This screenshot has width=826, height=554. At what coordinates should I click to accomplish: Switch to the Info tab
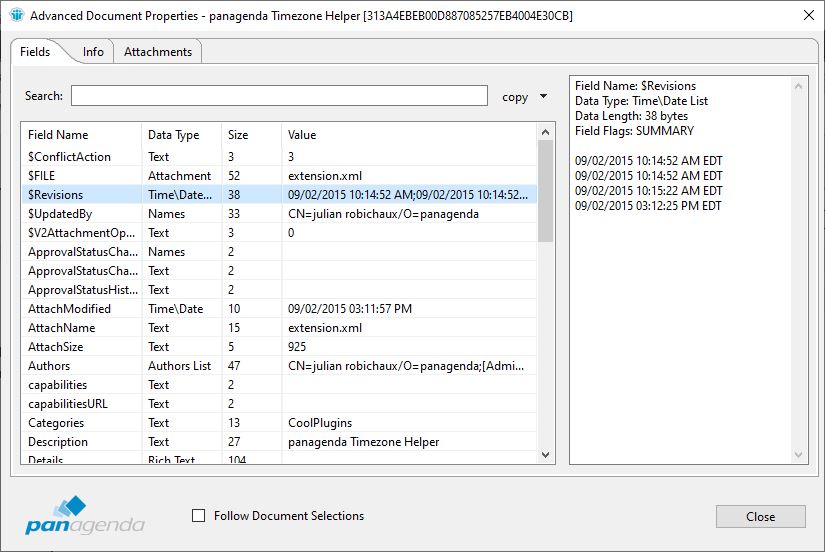[x=93, y=52]
